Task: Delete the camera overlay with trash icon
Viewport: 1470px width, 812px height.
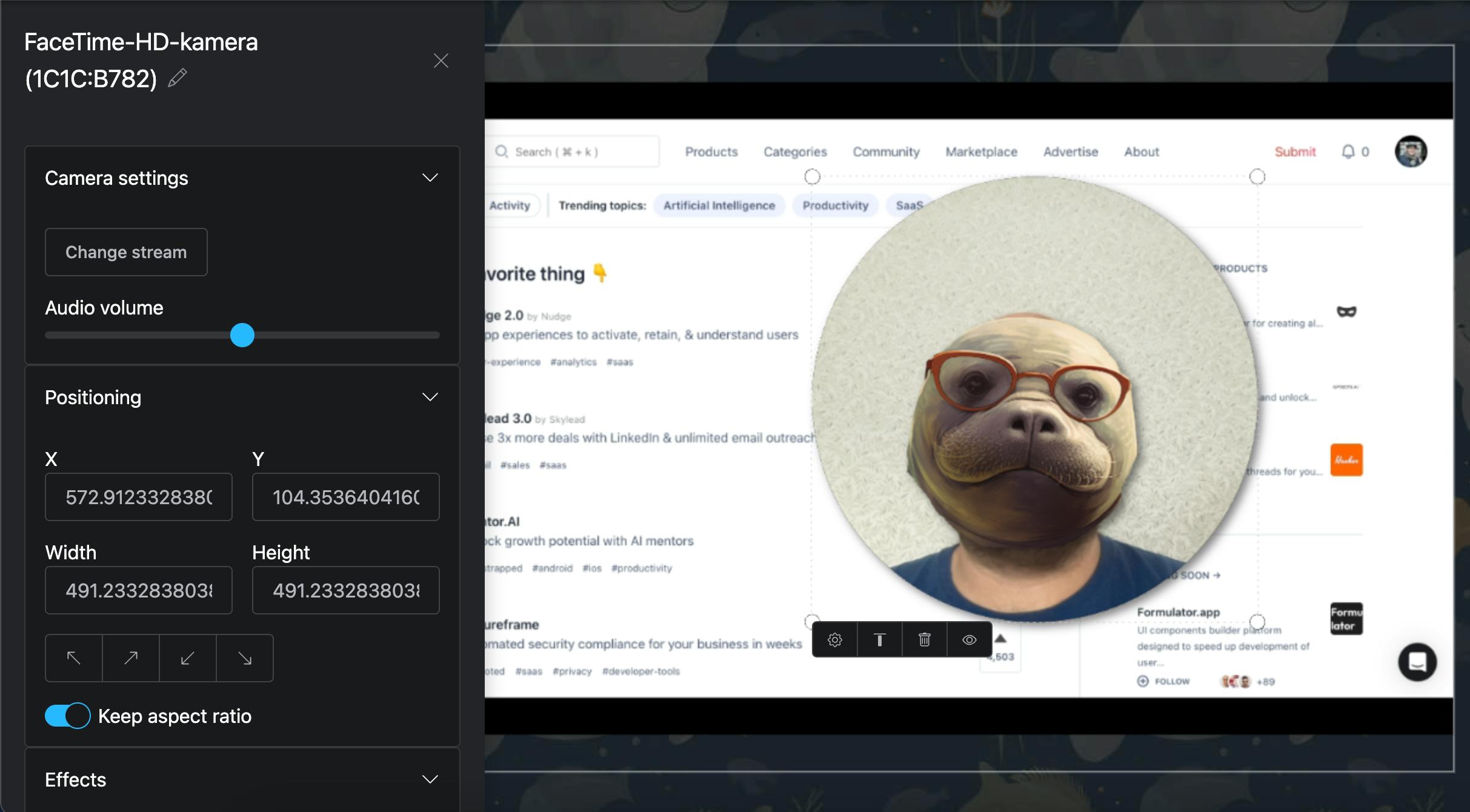Action: (x=925, y=639)
